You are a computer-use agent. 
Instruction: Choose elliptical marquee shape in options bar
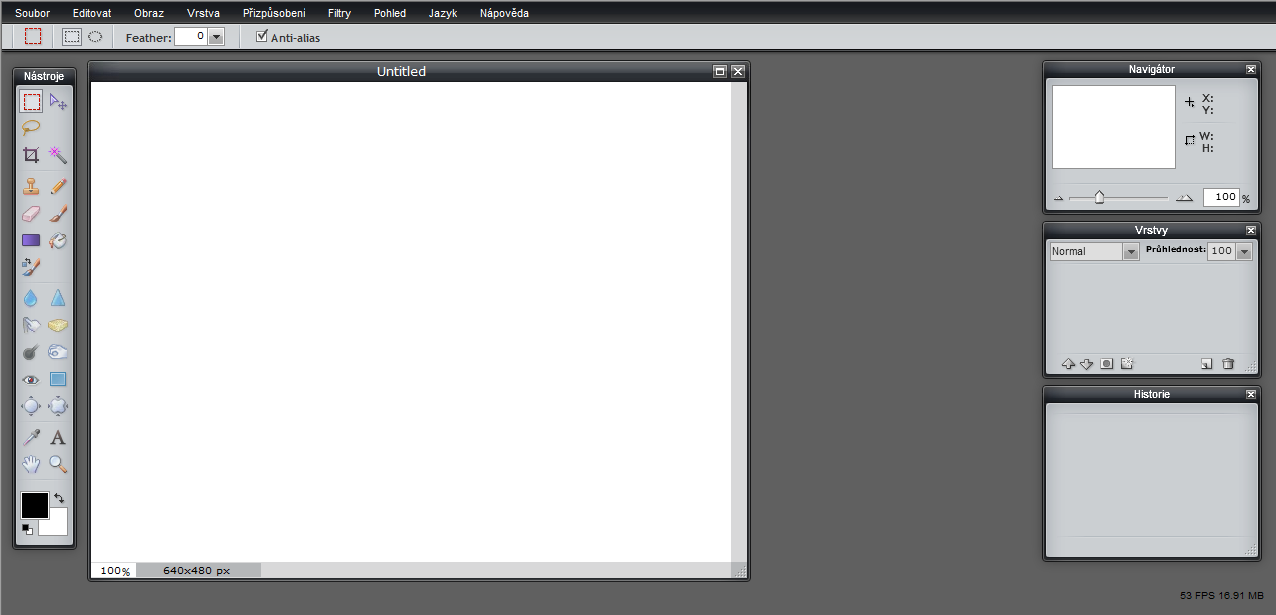click(x=95, y=36)
